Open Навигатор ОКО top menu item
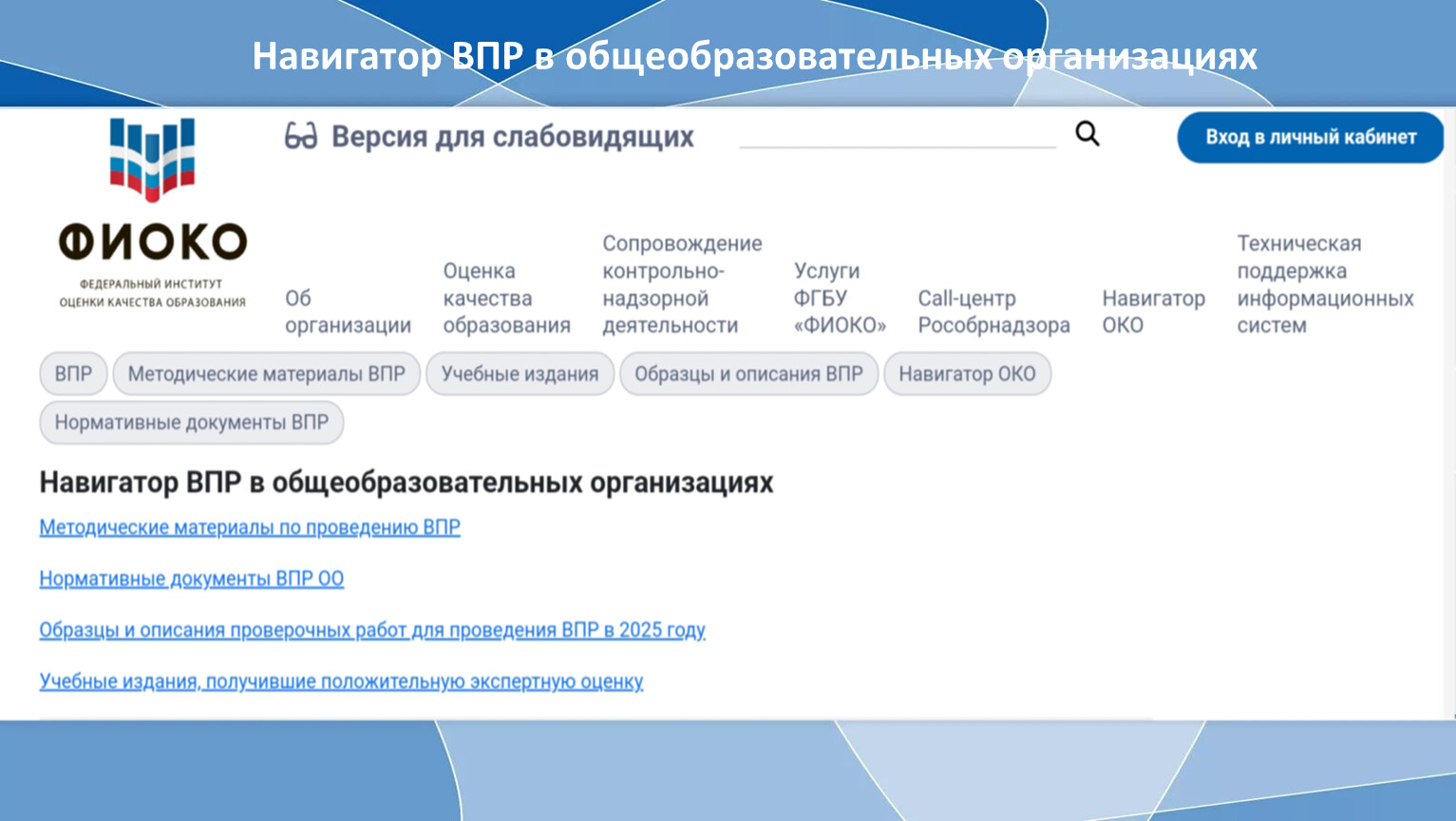This screenshot has width=1456, height=821. pos(1153,312)
